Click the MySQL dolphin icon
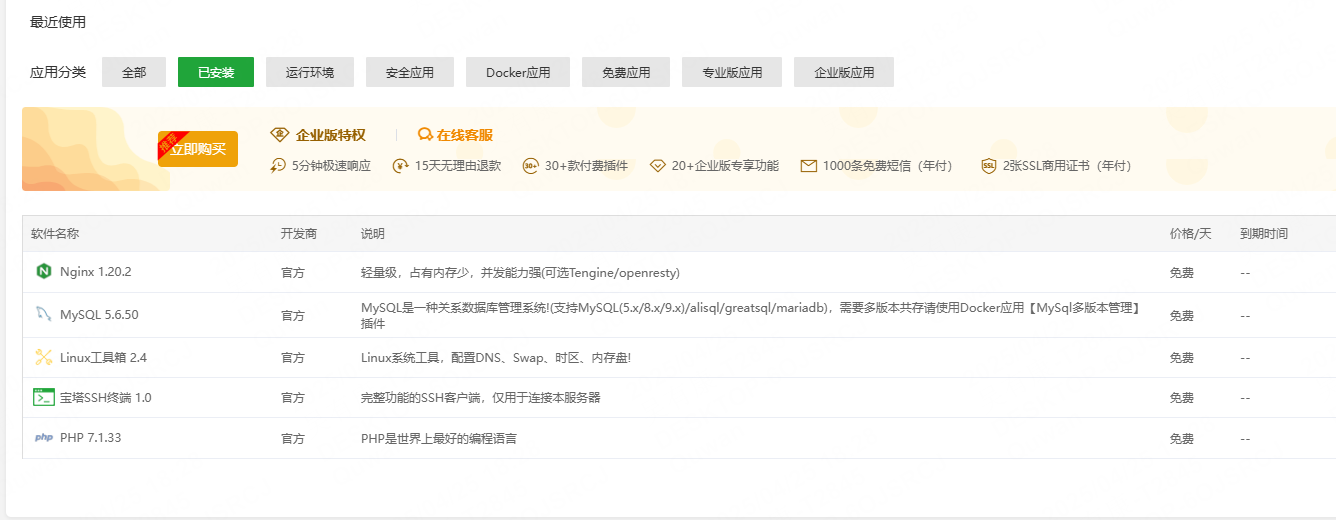Viewport: 1336px width, 520px height. 43,315
